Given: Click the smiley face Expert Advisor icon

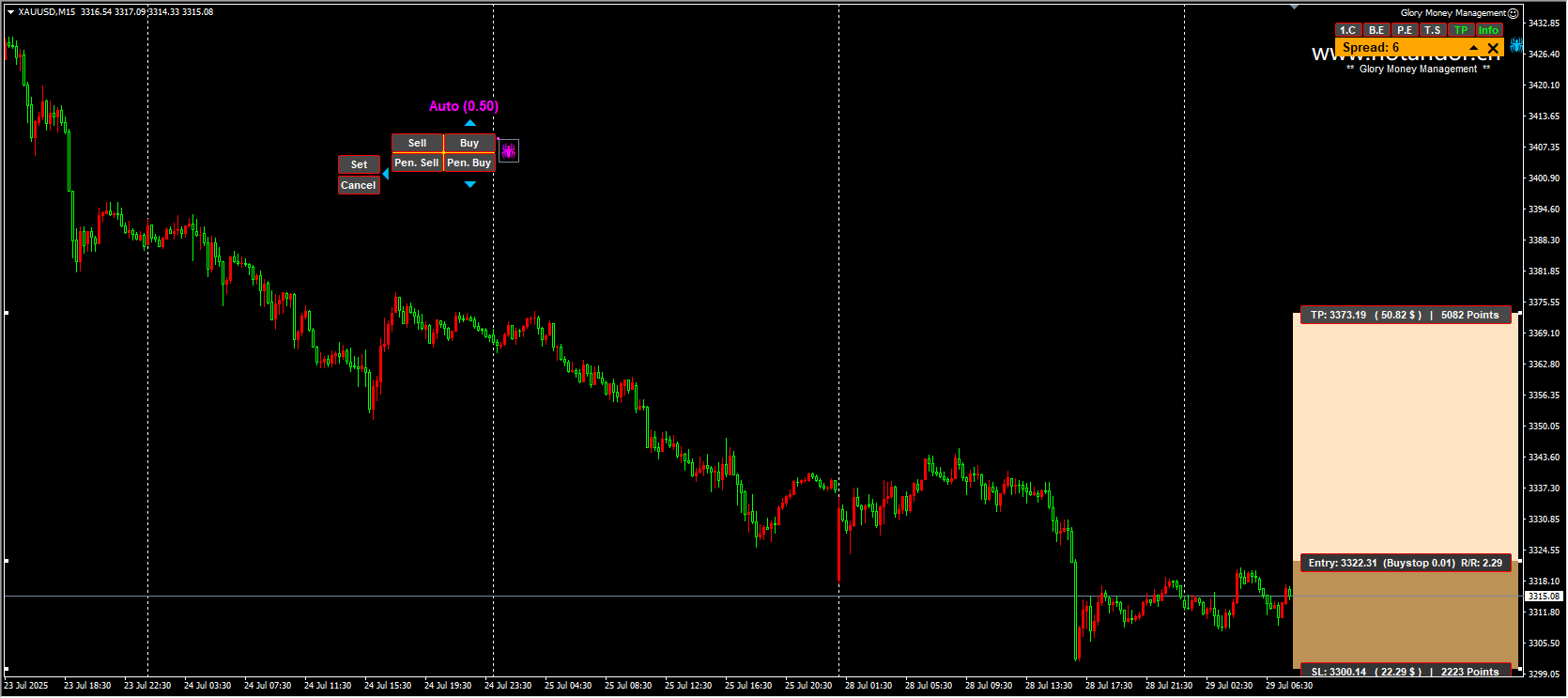Looking at the screenshot, I should [1513, 13].
